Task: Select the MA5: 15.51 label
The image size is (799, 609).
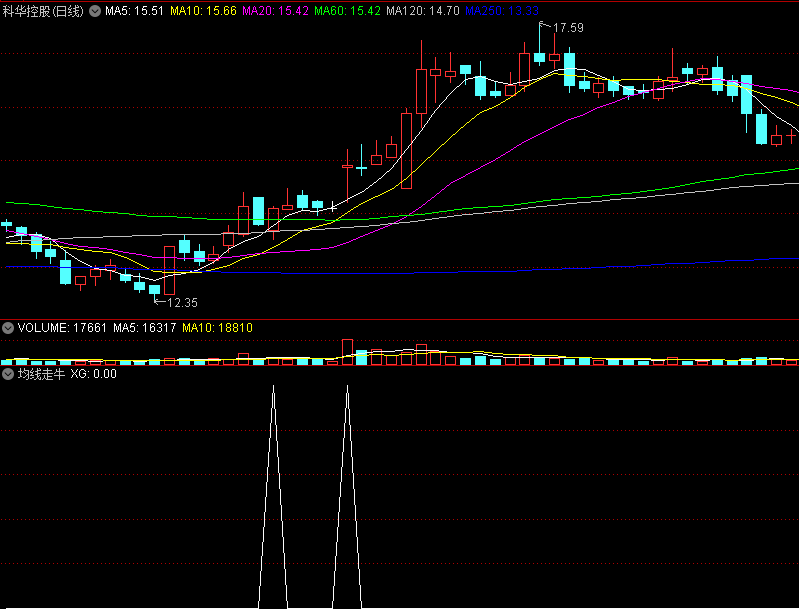Action: click(x=135, y=11)
